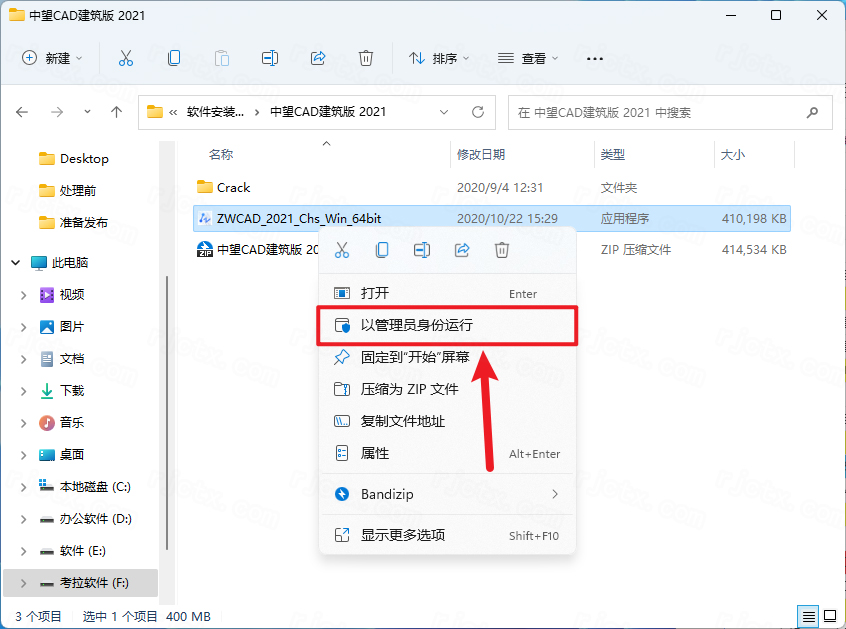Image resolution: width=846 pixels, height=629 pixels.
Task: Sort by 修改日期 column header
Action: 481,155
